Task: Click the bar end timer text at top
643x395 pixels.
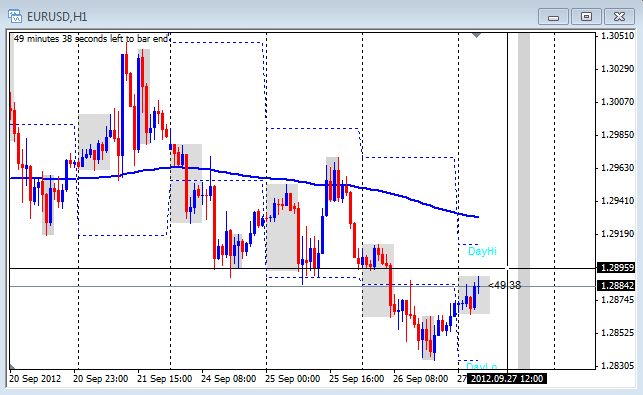Action: (x=91, y=39)
